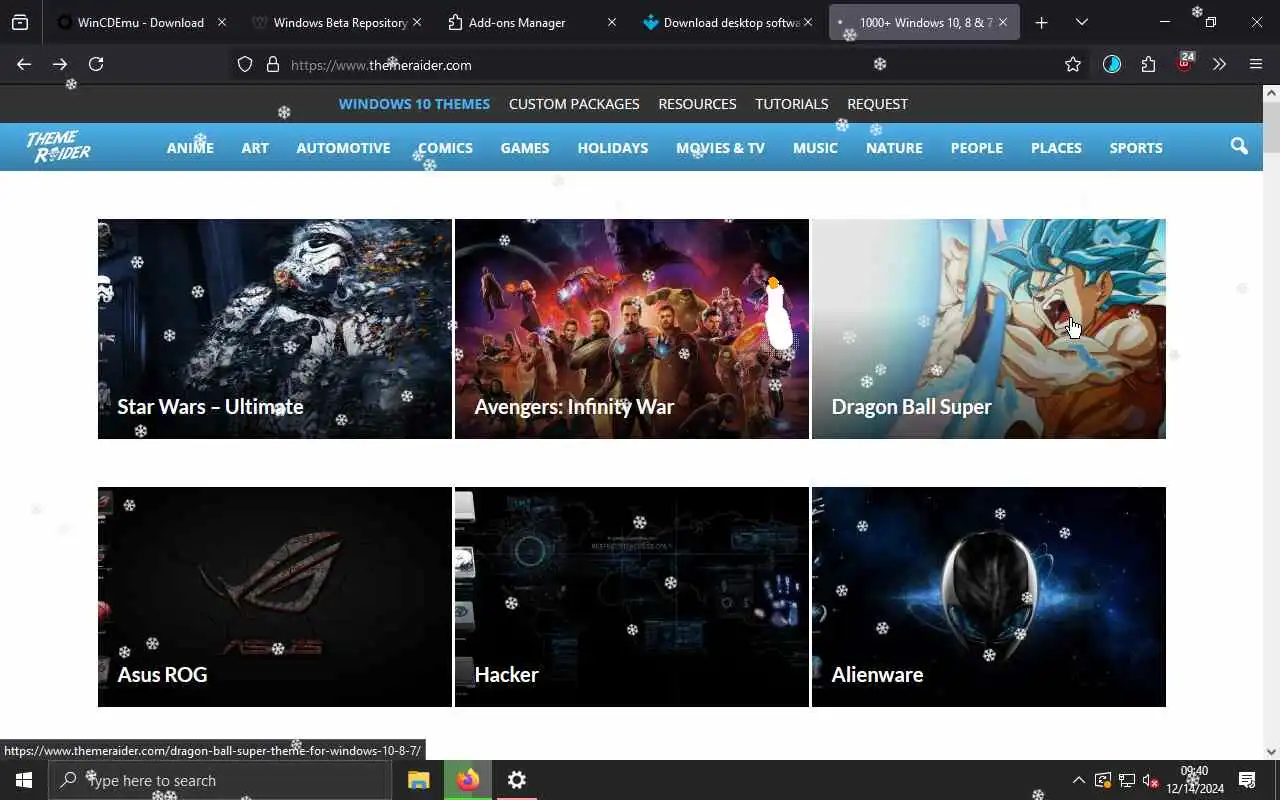Open the taskbar clock and date
Screen dimensions: 1280x800
click(x=1195, y=780)
